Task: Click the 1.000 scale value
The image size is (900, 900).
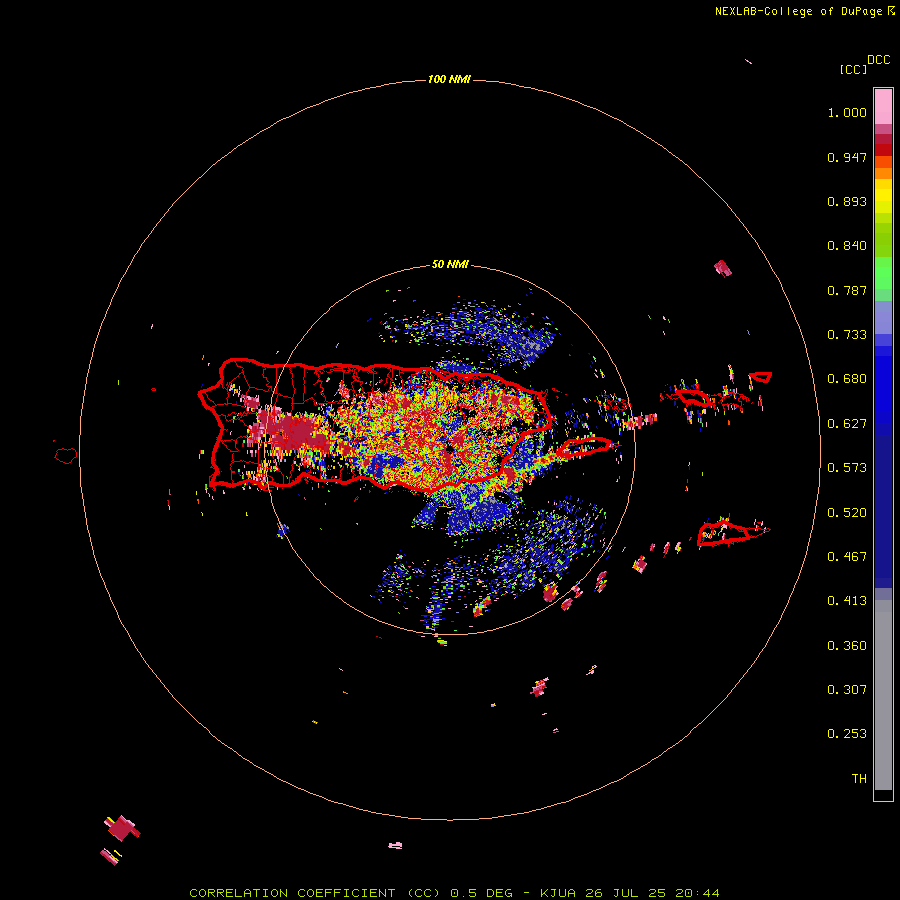Action: [847, 112]
